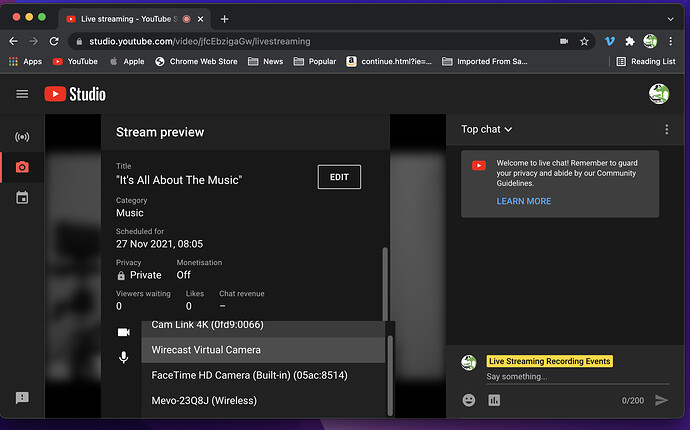Click the EDIT button
690x430 pixels.
[x=339, y=177]
